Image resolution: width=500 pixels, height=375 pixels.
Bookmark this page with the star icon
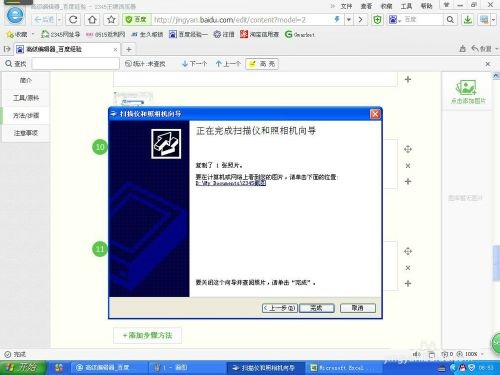[x=111, y=20]
